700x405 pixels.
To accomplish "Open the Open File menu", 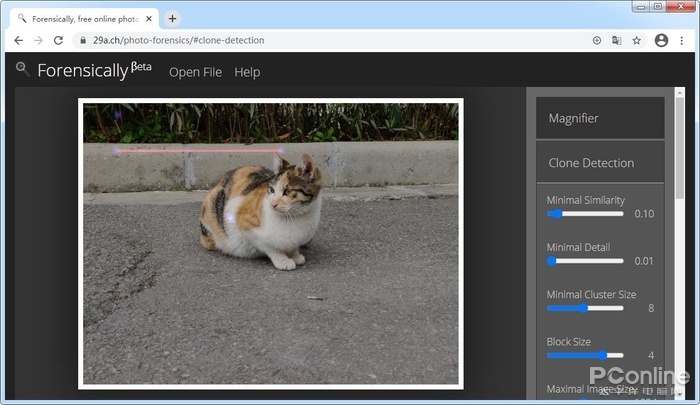I will pyautogui.click(x=196, y=72).
